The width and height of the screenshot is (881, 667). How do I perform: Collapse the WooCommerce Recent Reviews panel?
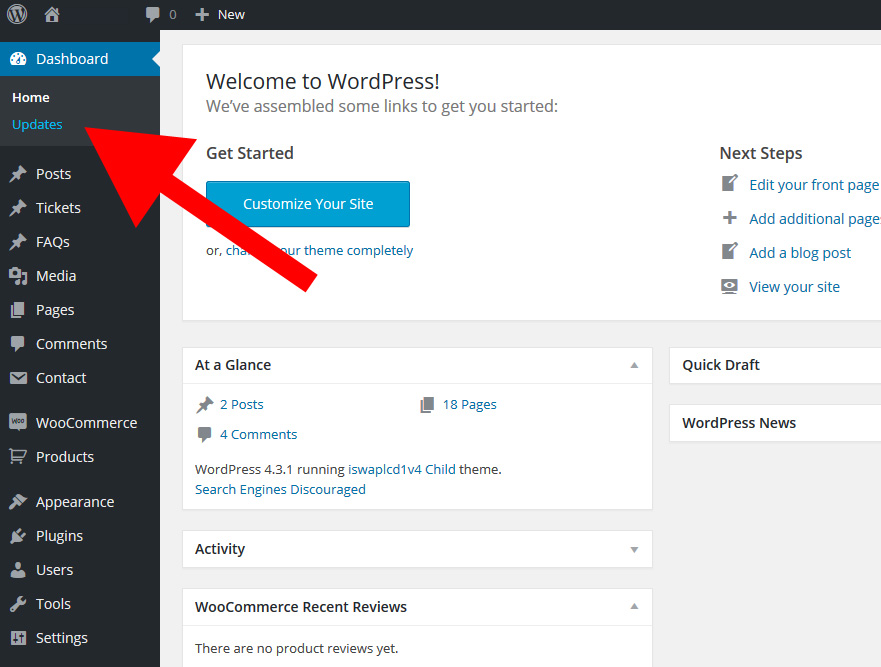633,607
